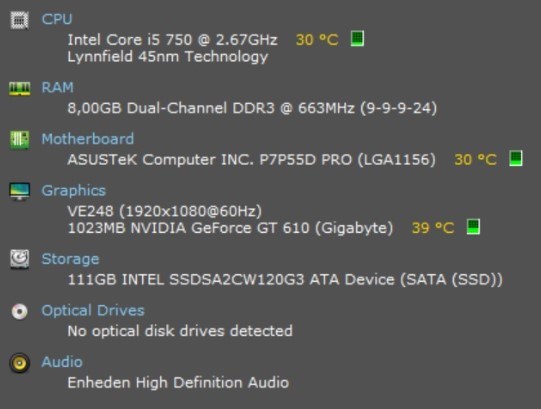The width and height of the screenshot is (541, 409).
Task: Open the Audio section heading
Action: [62, 362]
